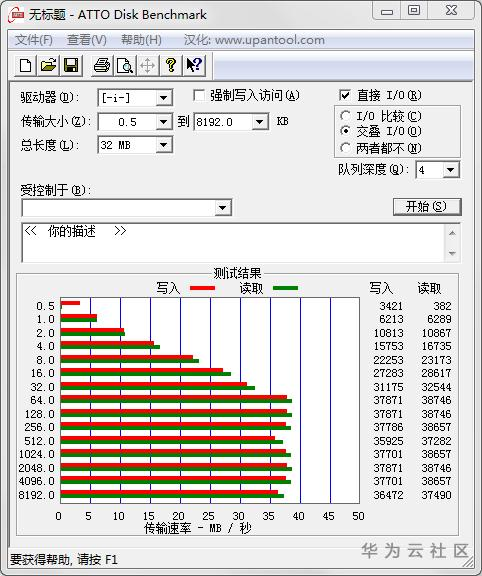Open About with the question mark icon
Screen dimensions: 482x576
170,65
